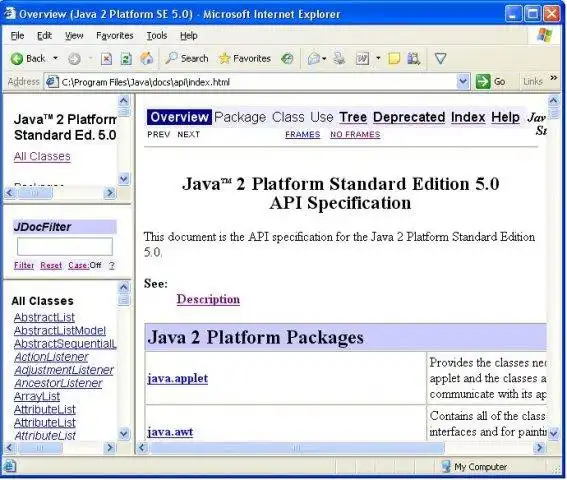This screenshot has width=567, height=480.
Task: Click the class list horizontal scrollbar thumb
Action: pos(40,448)
